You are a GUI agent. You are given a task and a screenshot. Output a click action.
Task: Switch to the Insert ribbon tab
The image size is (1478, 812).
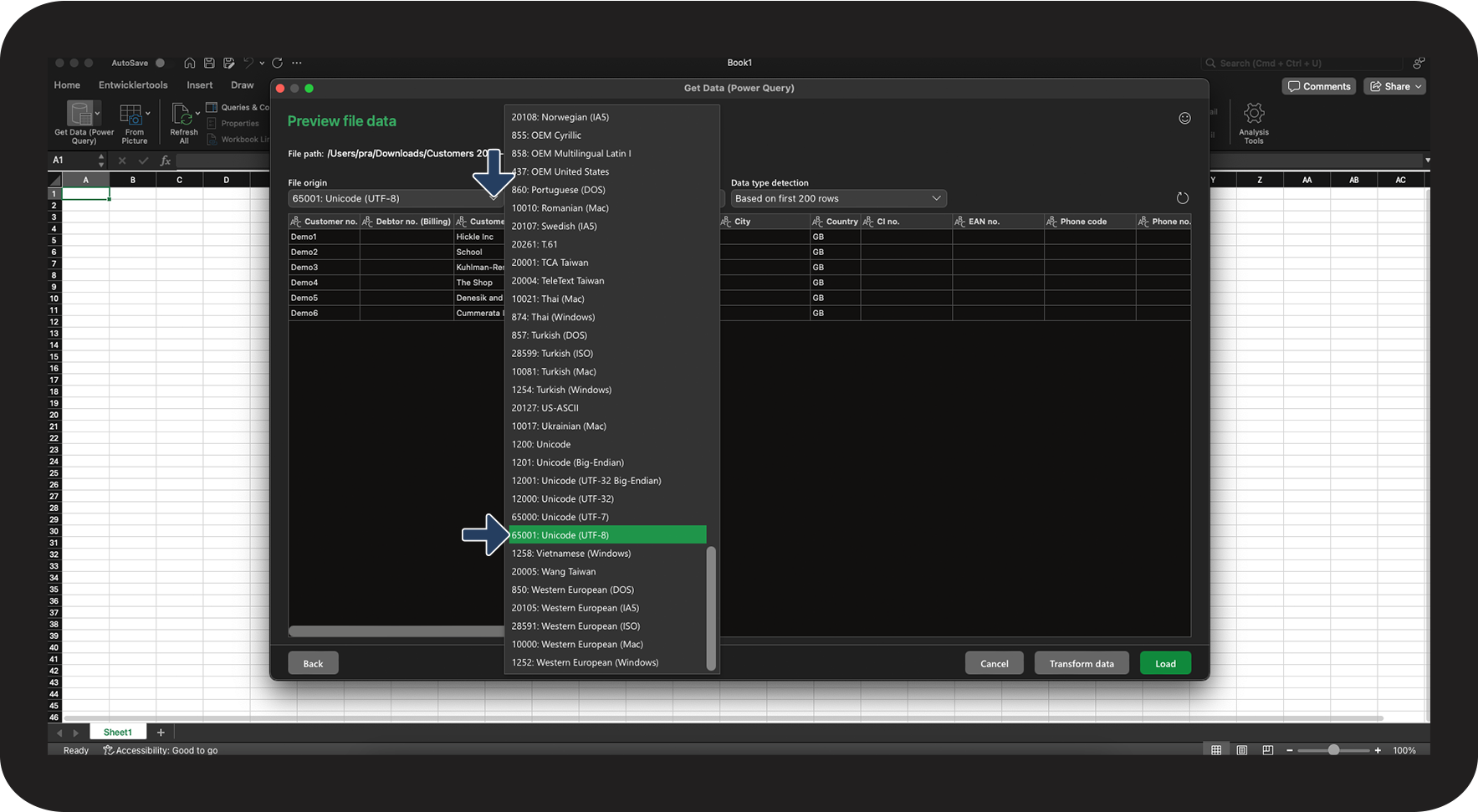(199, 85)
